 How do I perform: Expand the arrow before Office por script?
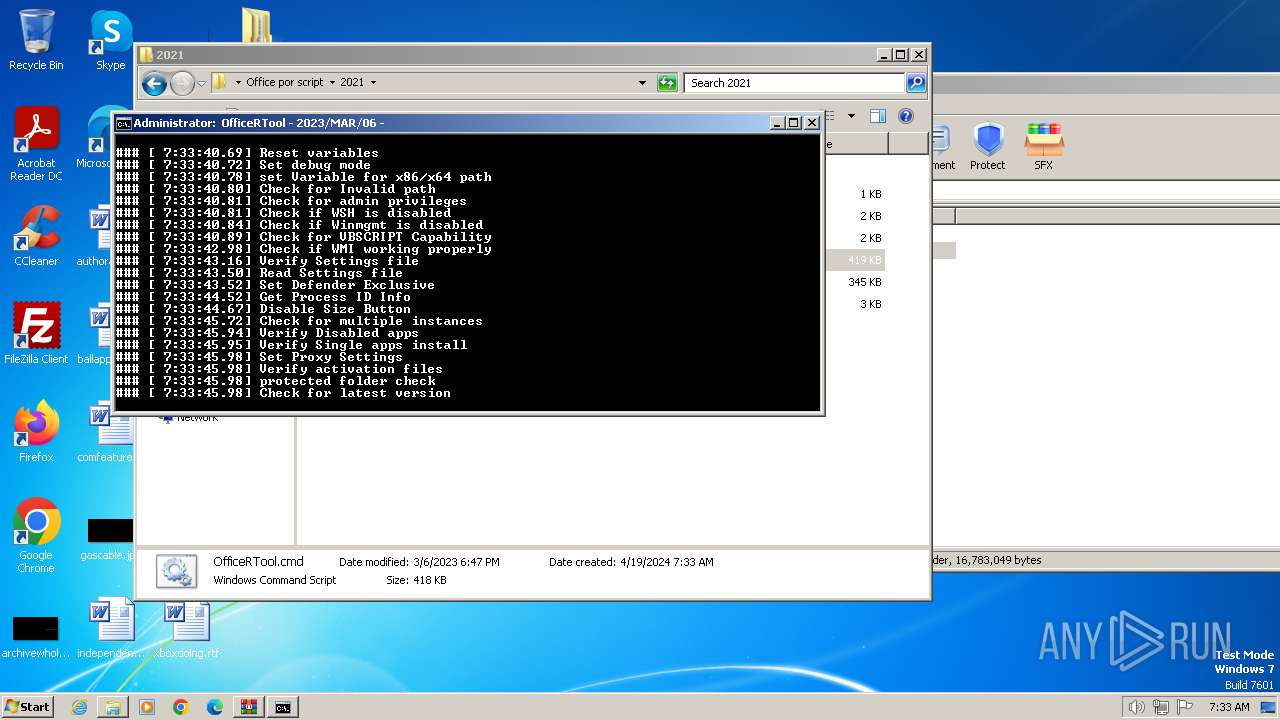click(238, 83)
